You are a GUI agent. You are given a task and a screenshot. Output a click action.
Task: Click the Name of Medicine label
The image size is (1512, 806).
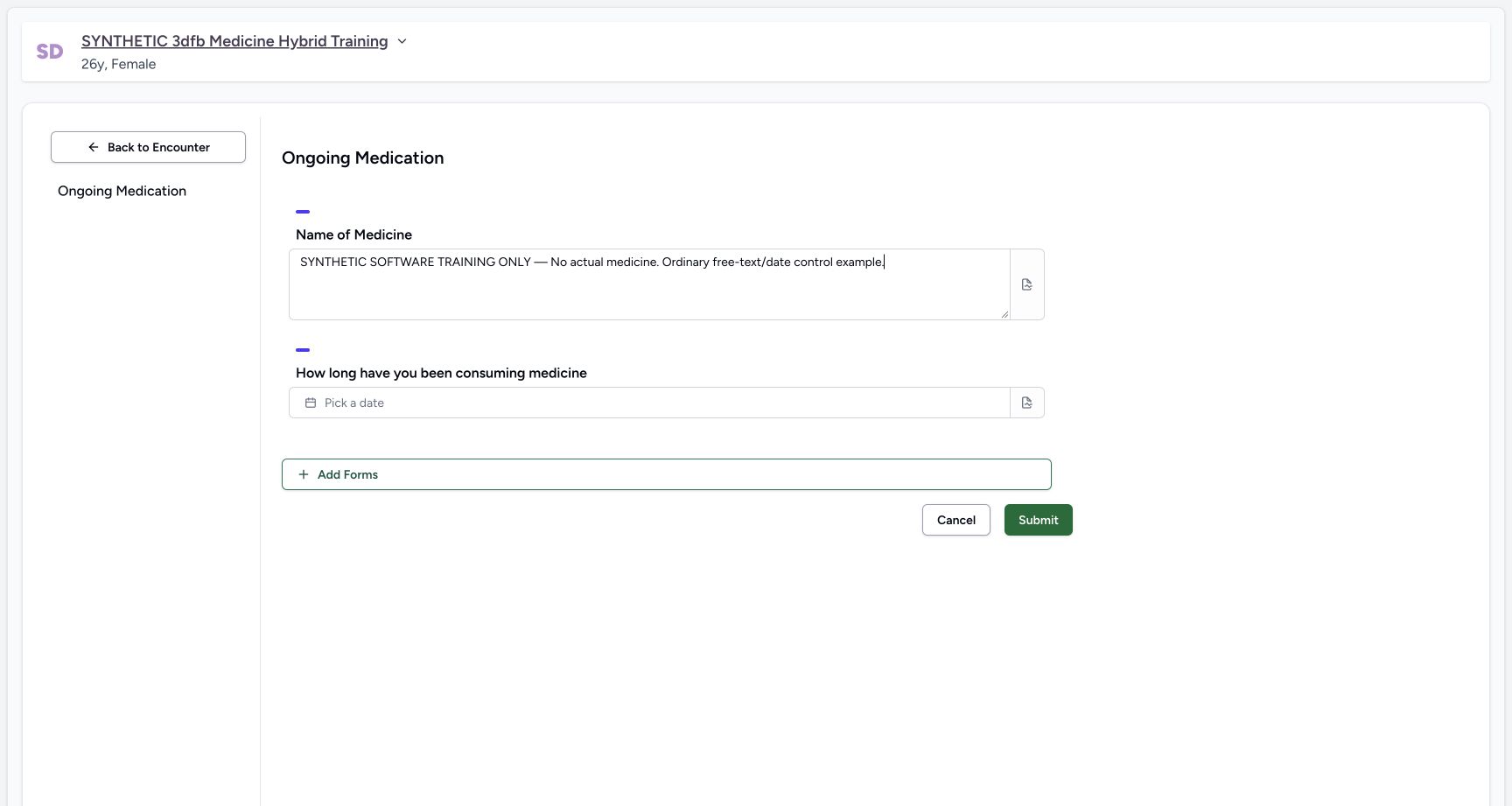(353, 235)
